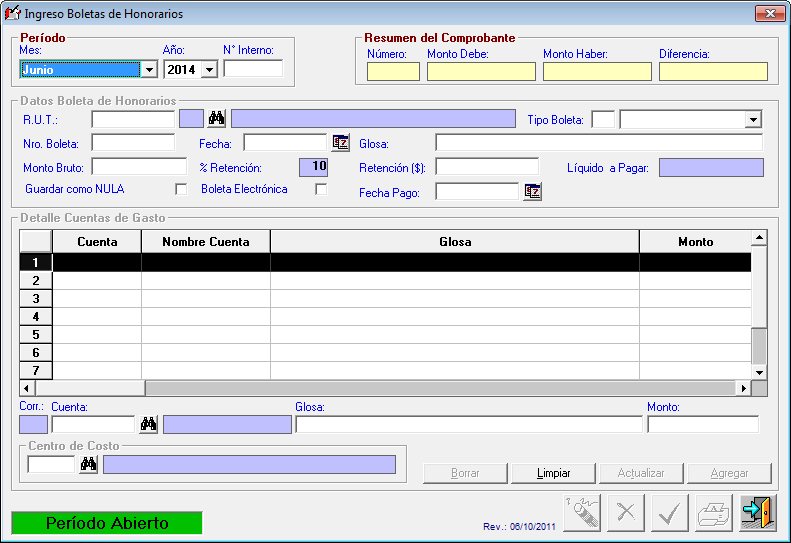Click the Nro. Boleta input field
This screenshot has height=543, width=791.
pyautogui.click(x=133, y=143)
